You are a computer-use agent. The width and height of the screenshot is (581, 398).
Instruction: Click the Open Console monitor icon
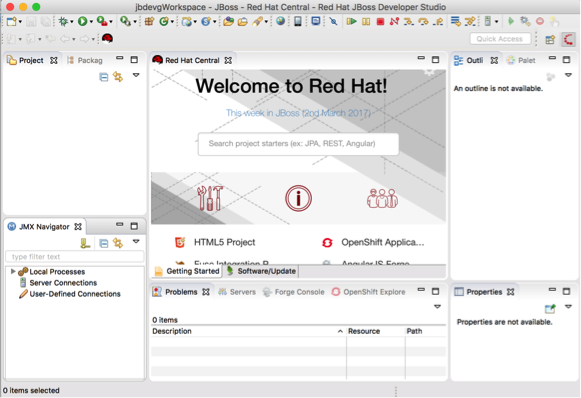[316, 21]
